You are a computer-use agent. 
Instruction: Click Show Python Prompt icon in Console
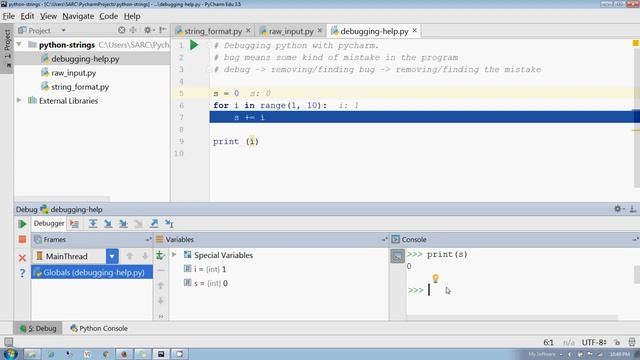(x=397, y=256)
